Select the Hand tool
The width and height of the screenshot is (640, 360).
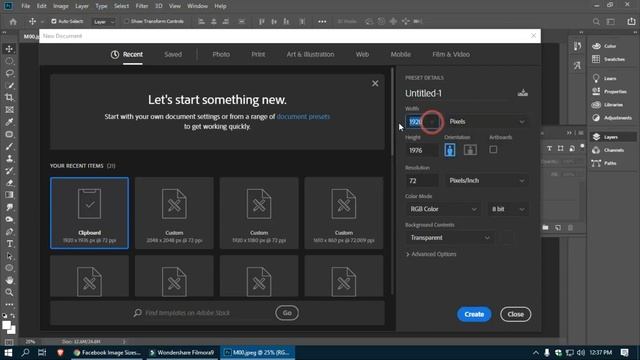pyautogui.click(x=9, y=280)
